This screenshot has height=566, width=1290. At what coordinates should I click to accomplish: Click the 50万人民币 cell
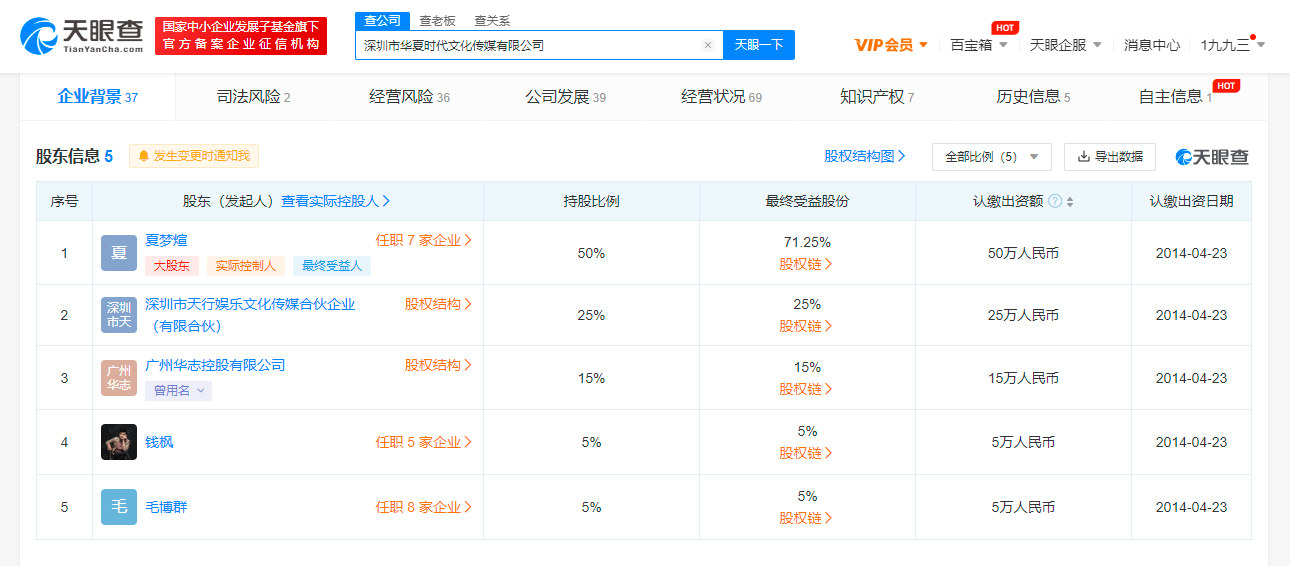1023,253
